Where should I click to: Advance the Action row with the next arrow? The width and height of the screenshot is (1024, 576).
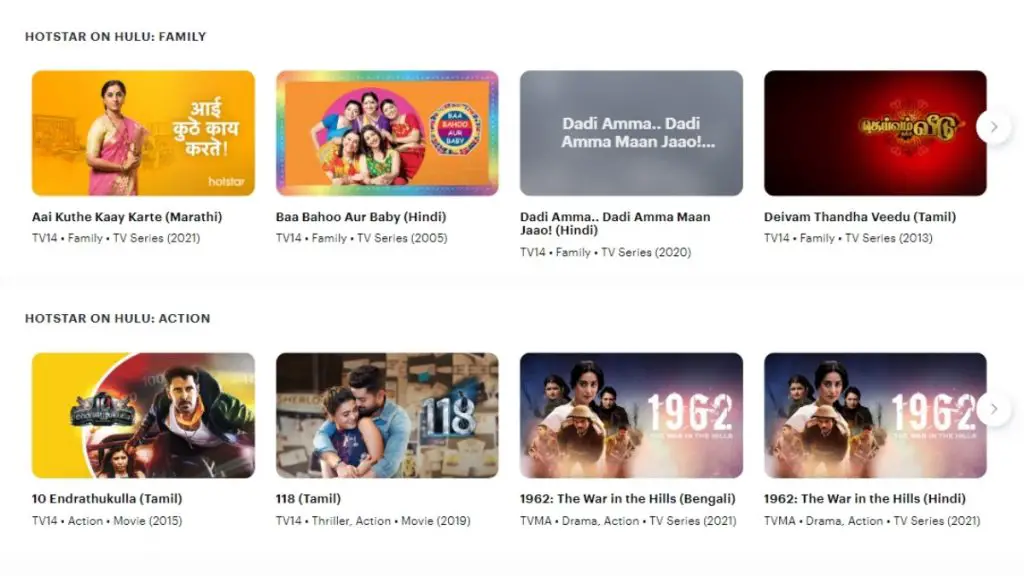click(993, 409)
